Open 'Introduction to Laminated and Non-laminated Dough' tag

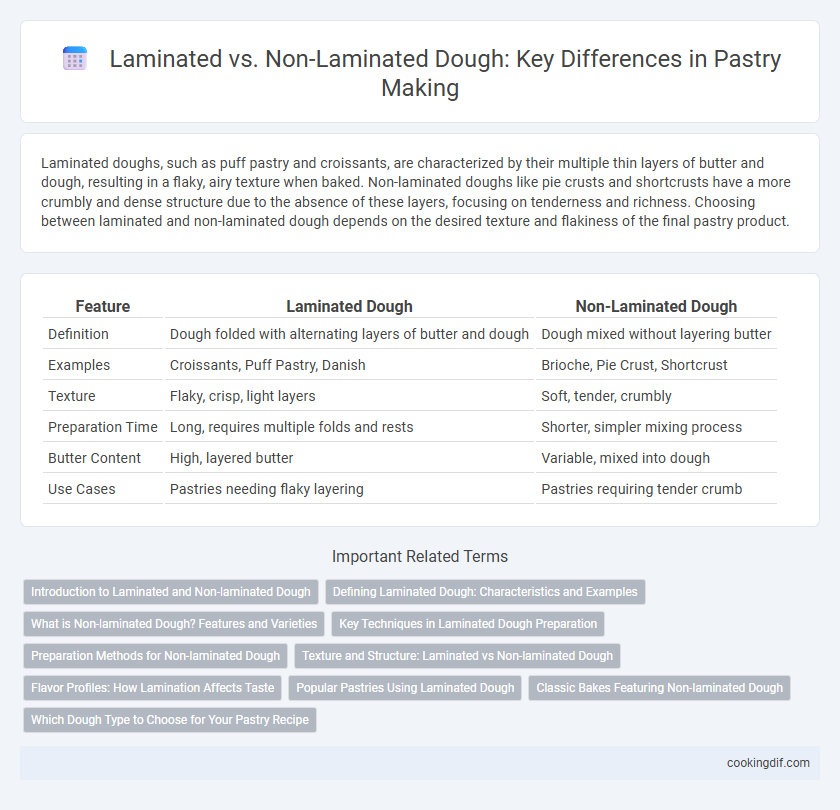point(171,592)
